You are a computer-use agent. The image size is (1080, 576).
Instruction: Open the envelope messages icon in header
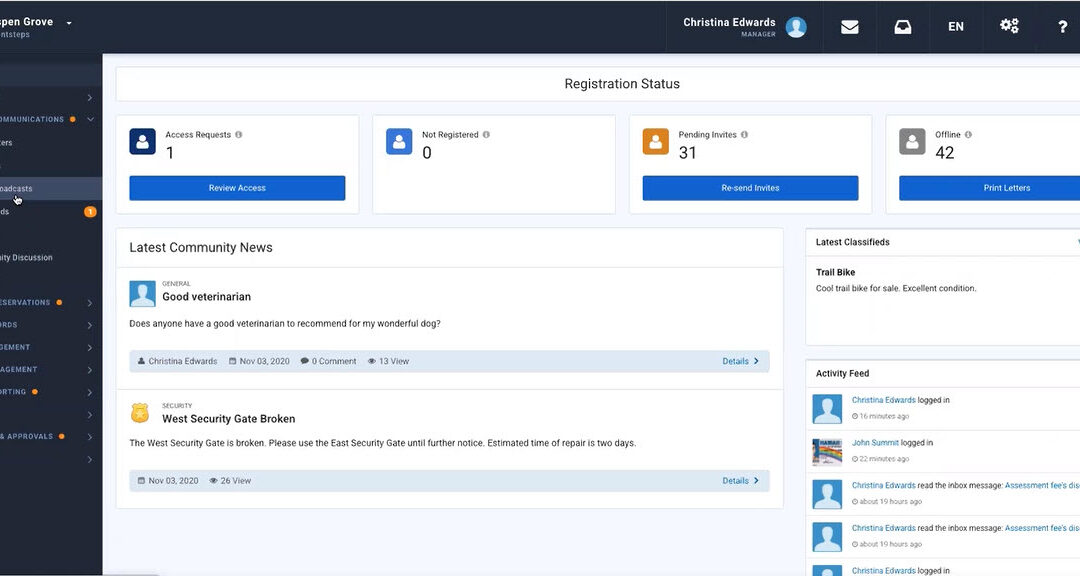click(x=849, y=27)
